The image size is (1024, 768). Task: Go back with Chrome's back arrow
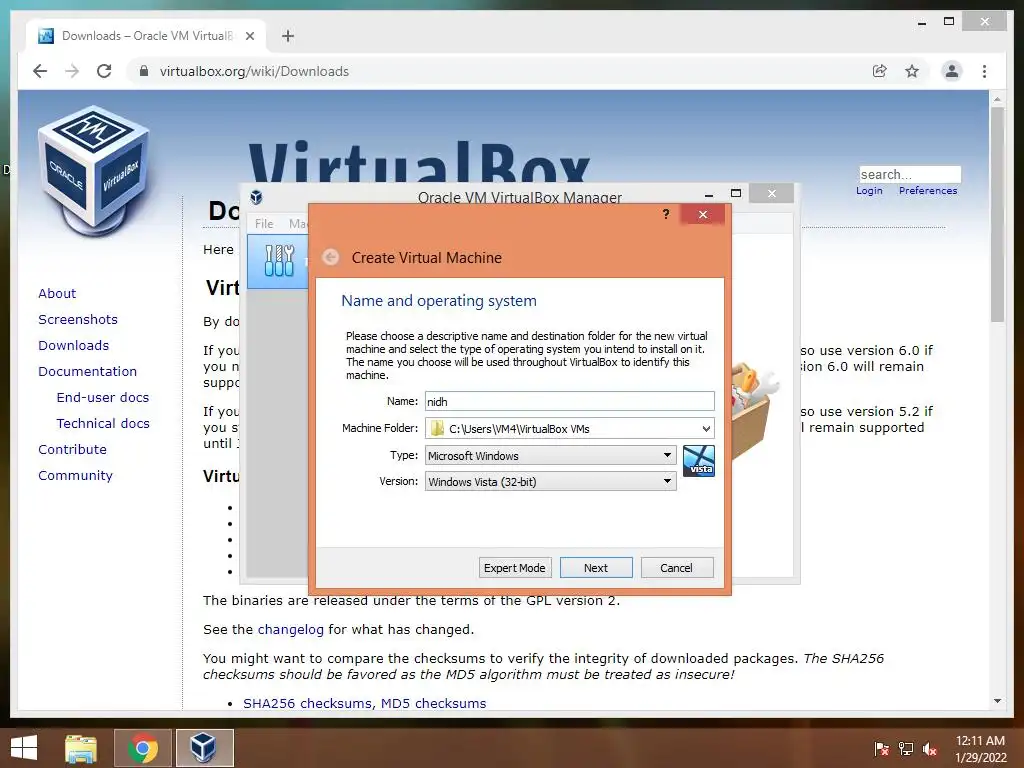pyautogui.click(x=40, y=71)
